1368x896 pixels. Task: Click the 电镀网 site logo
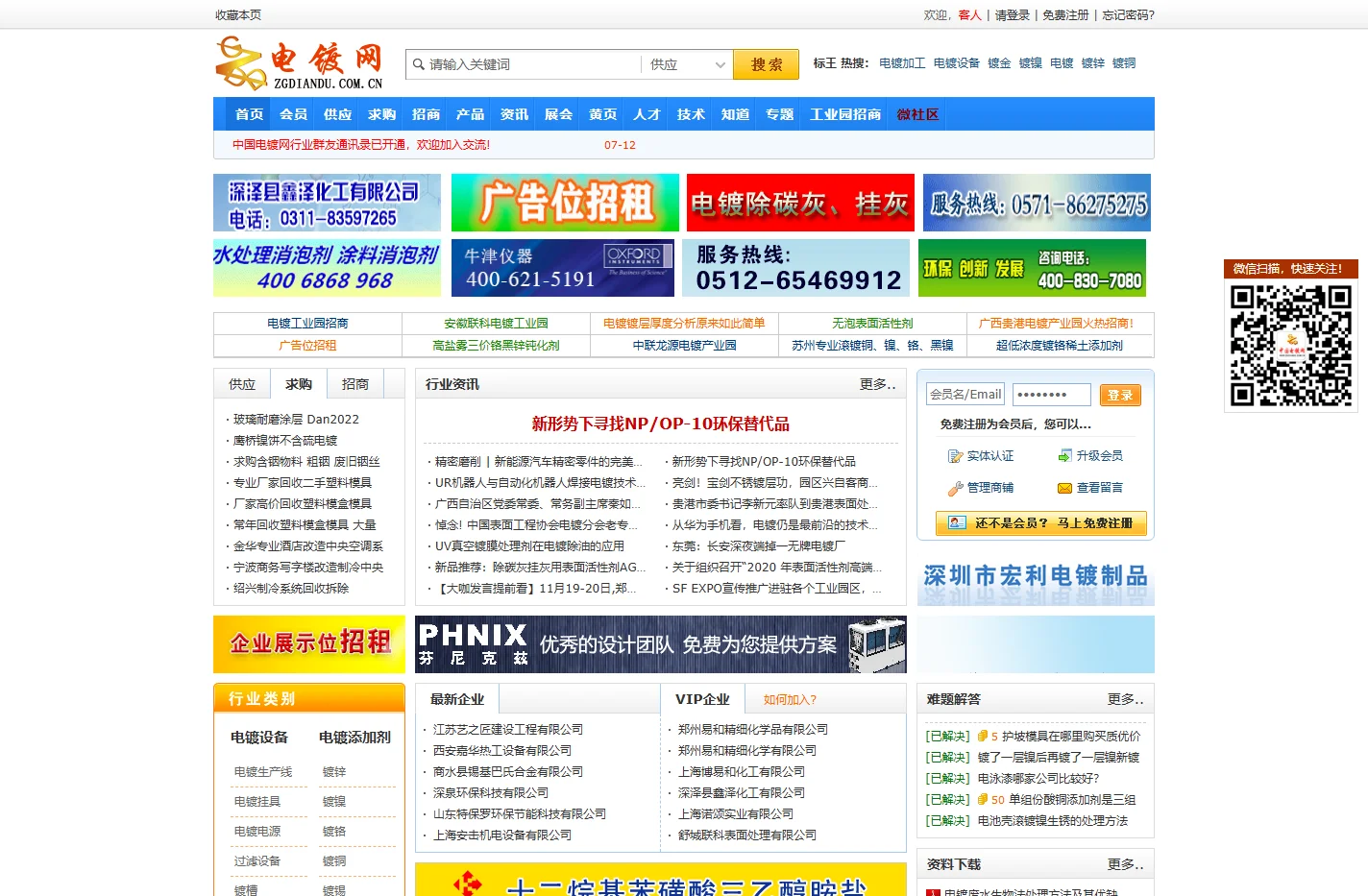300,63
